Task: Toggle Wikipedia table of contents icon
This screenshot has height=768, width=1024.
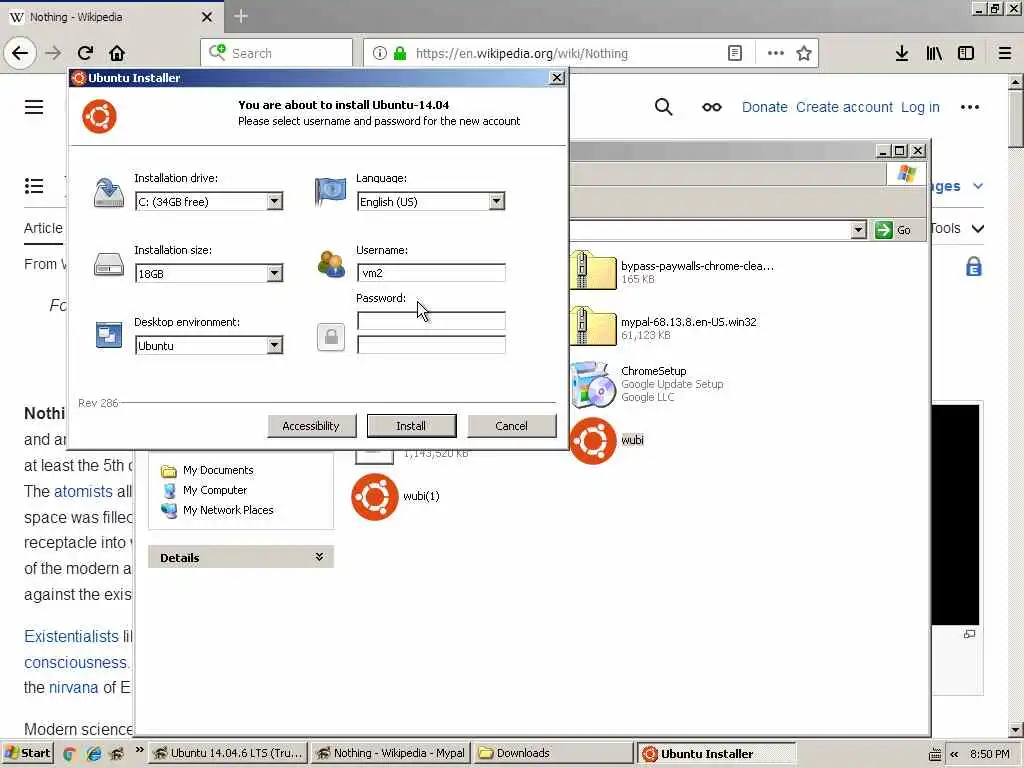Action: point(34,186)
